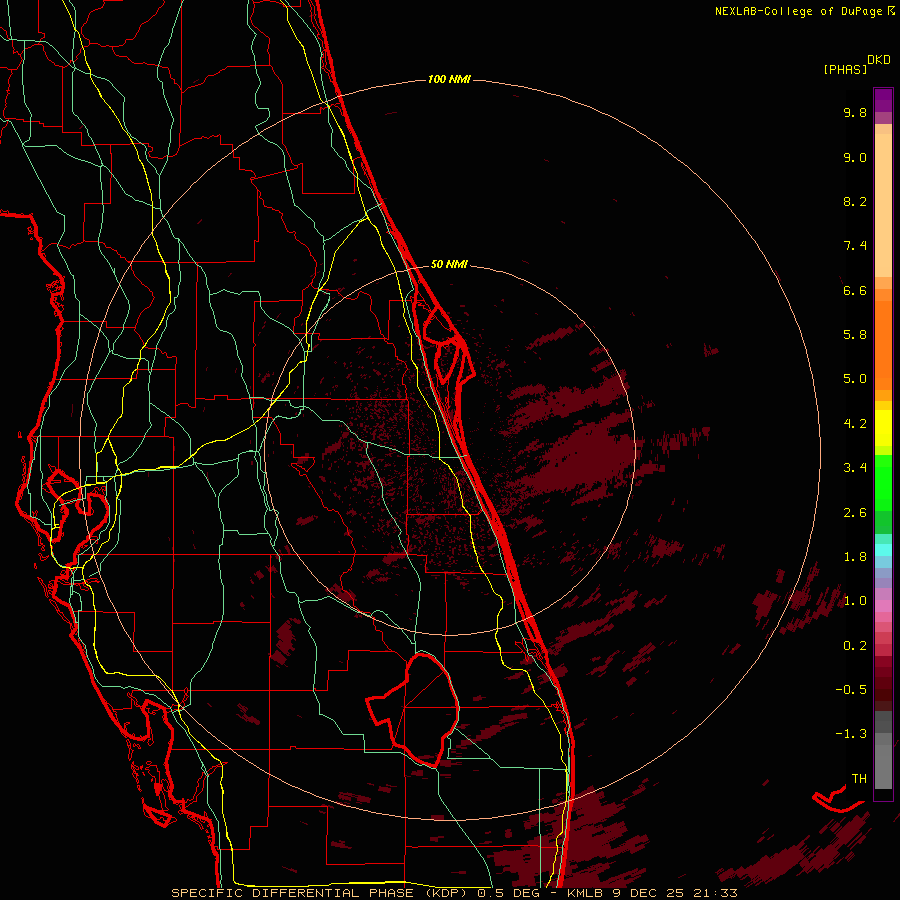Click the pink segment of the color bar
The width and height of the screenshot is (900, 900).
(883, 606)
